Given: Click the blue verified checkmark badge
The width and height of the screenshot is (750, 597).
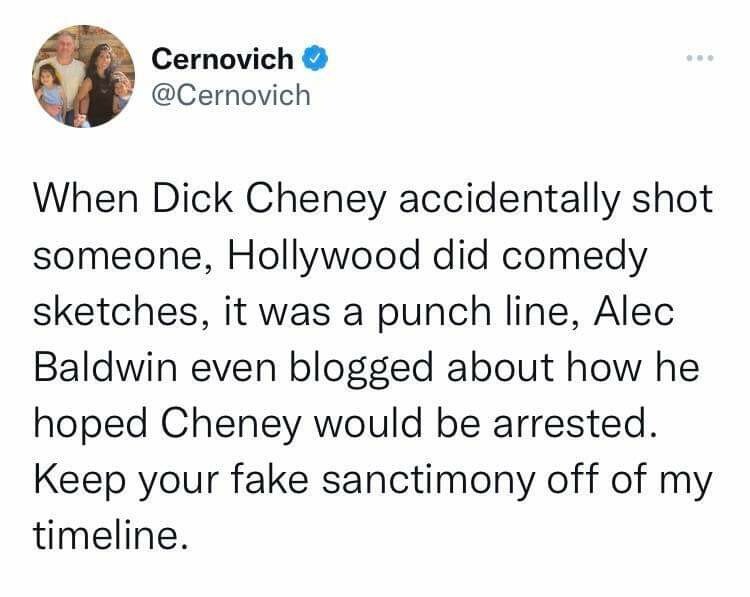Looking at the screenshot, I should (314, 59).
